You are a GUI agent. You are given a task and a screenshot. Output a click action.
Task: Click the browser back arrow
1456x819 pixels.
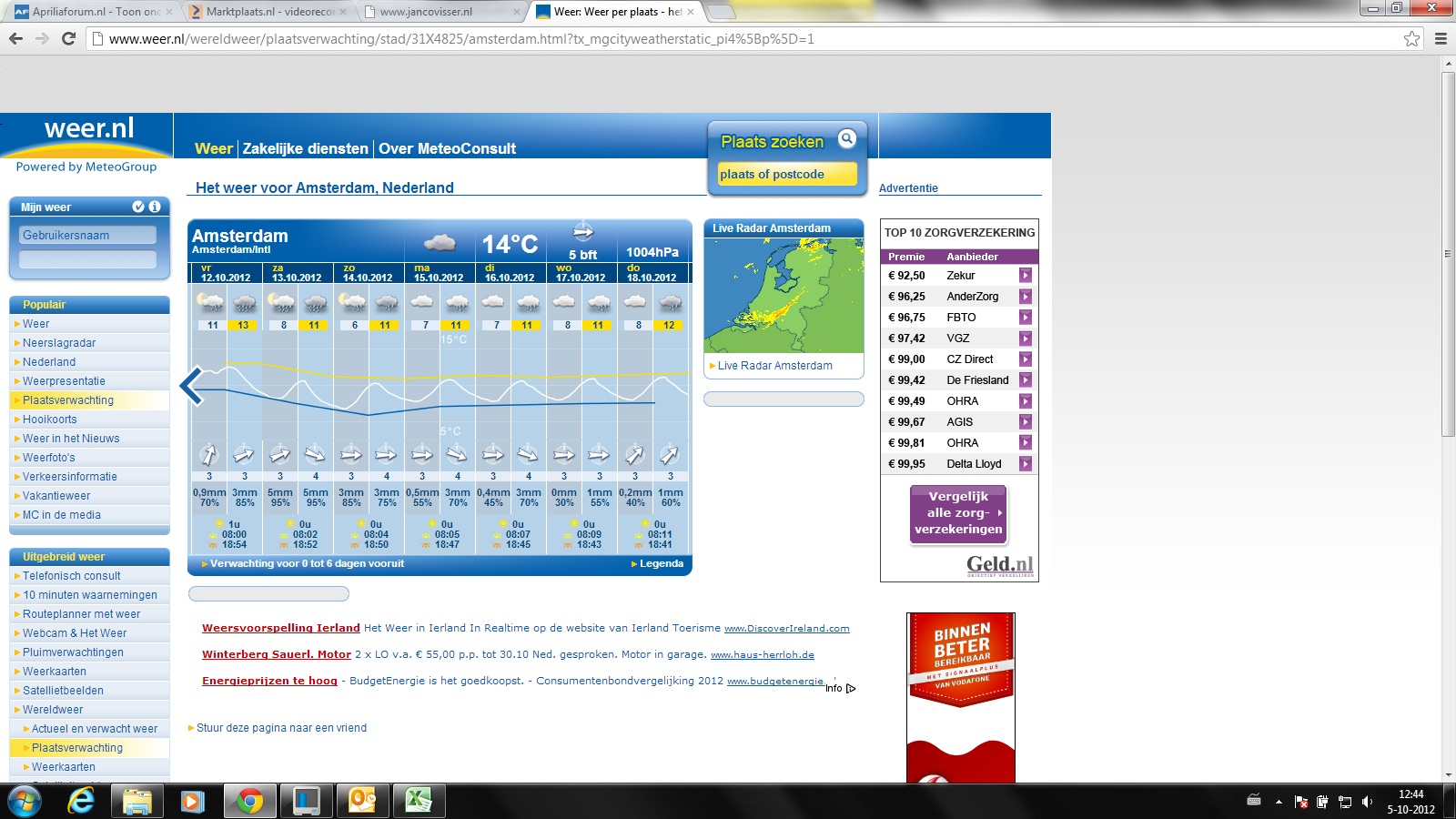click(15, 38)
